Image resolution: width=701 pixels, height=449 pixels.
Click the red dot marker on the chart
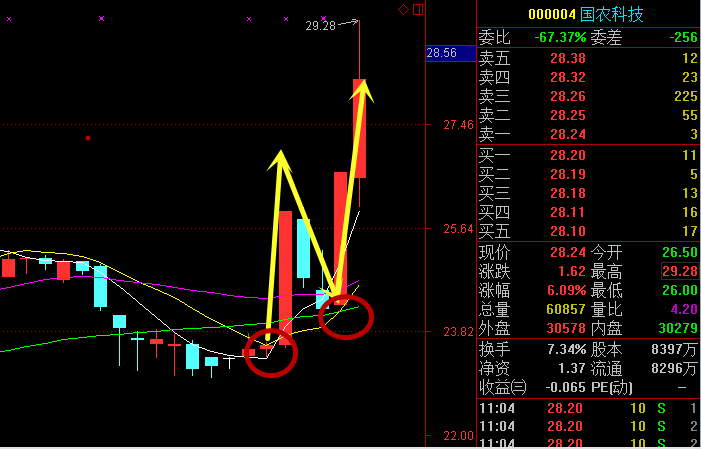click(88, 138)
